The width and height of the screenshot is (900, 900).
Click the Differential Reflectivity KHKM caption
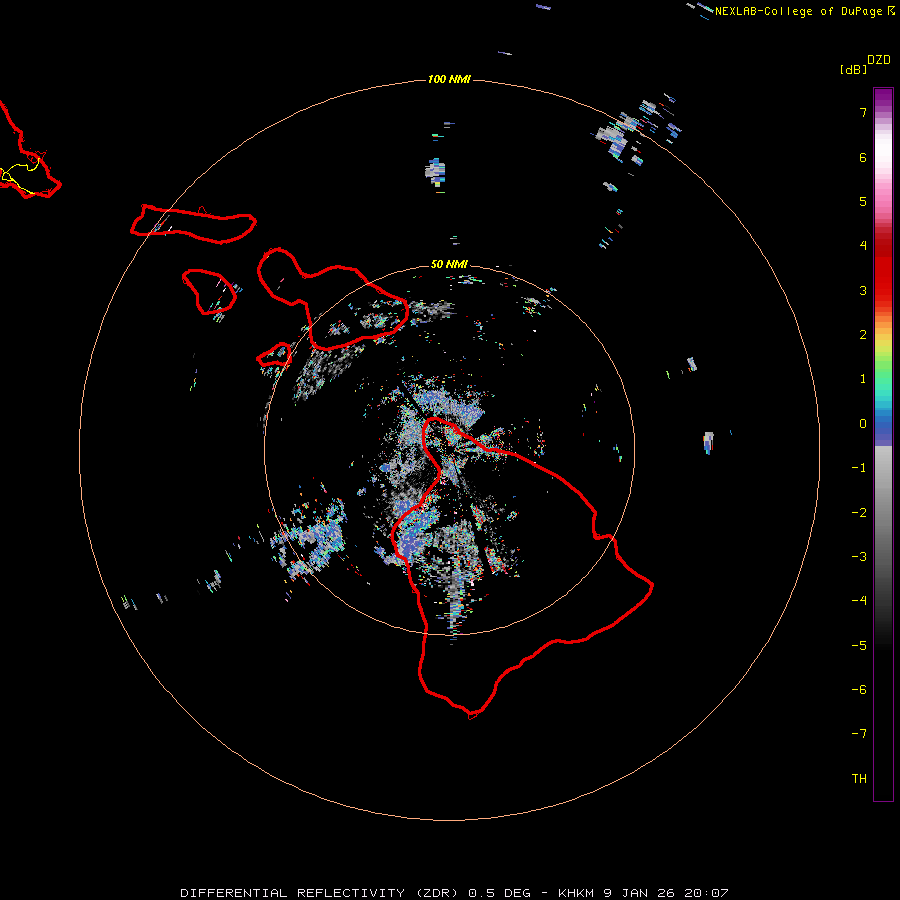point(454,893)
